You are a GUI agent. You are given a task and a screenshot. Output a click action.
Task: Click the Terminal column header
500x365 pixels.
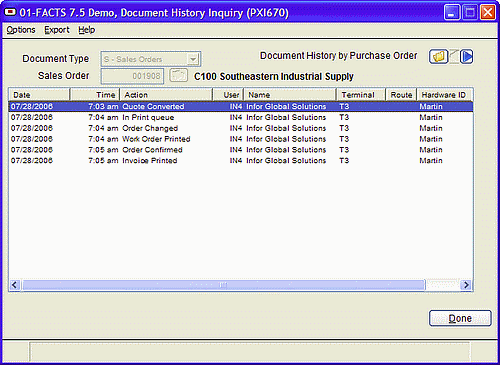361,95
